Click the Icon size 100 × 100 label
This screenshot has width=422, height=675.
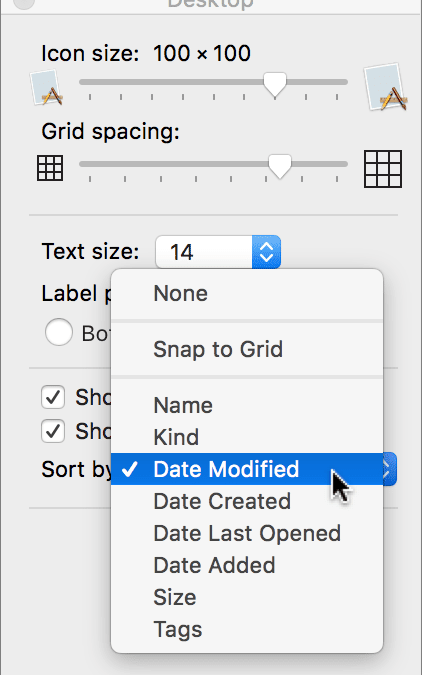click(146, 53)
